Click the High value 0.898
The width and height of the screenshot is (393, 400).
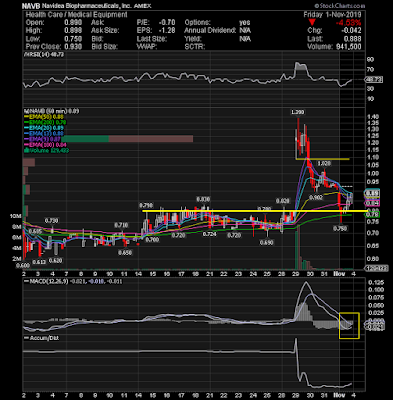[x=73, y=30]
